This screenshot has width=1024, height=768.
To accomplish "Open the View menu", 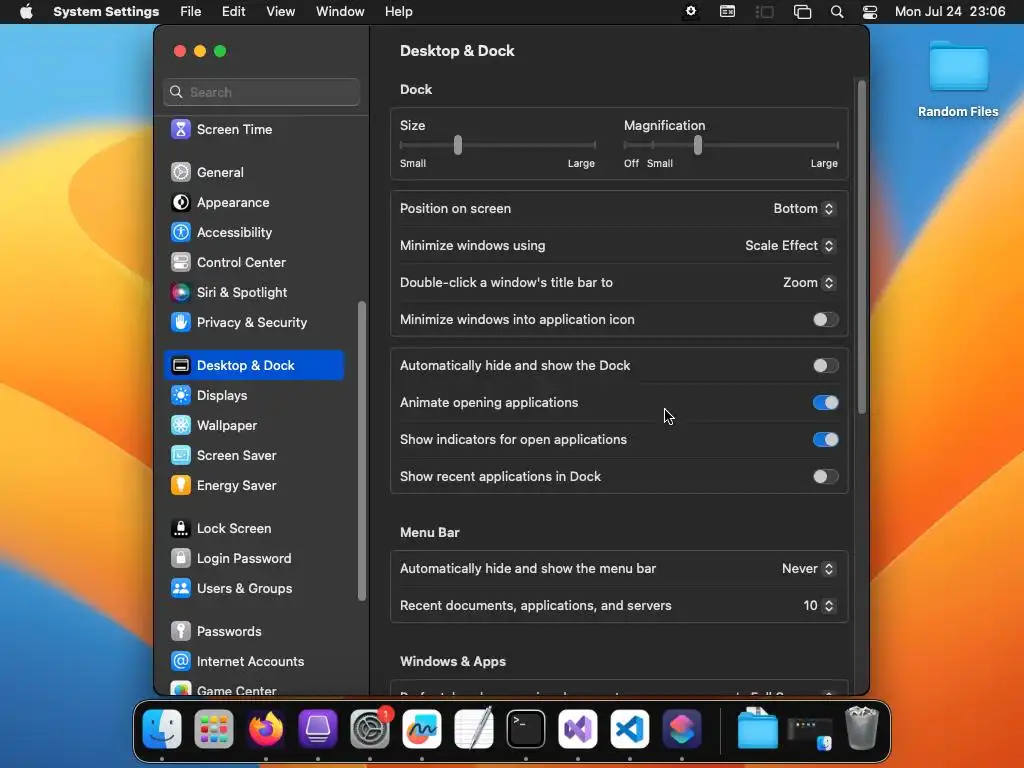I will [280, 12].
